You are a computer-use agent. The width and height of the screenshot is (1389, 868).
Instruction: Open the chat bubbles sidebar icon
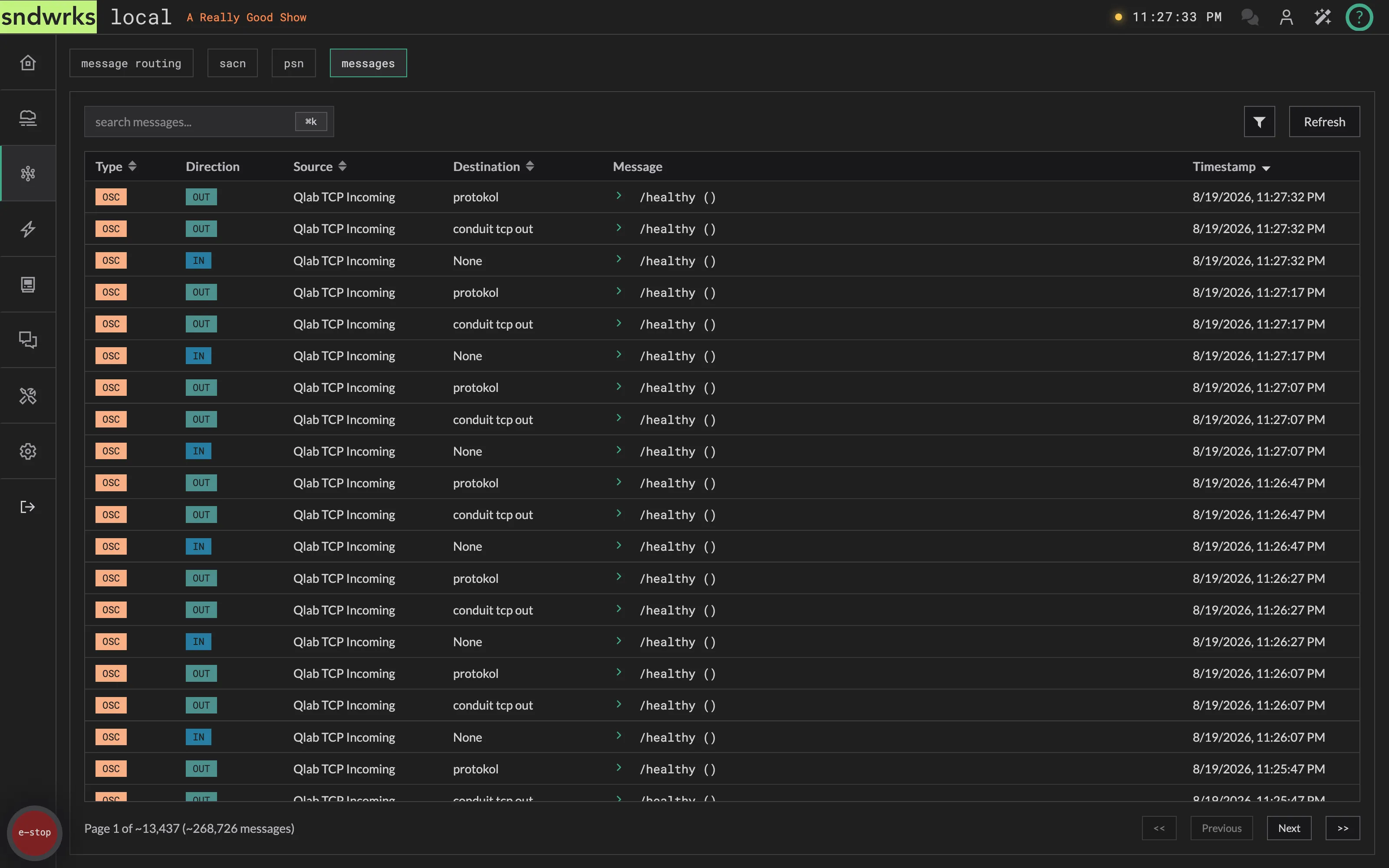click(27, 340)
